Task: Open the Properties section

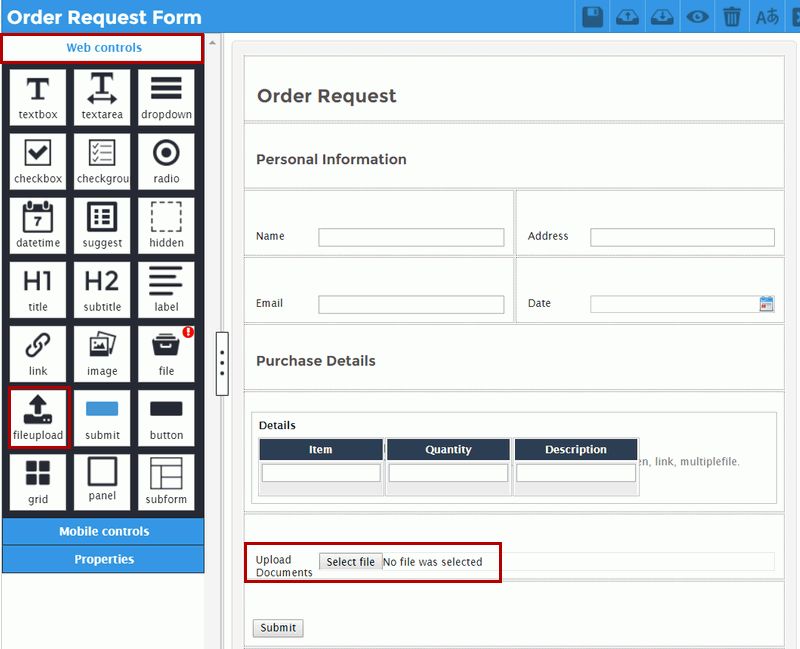Action: coord(104,559)
